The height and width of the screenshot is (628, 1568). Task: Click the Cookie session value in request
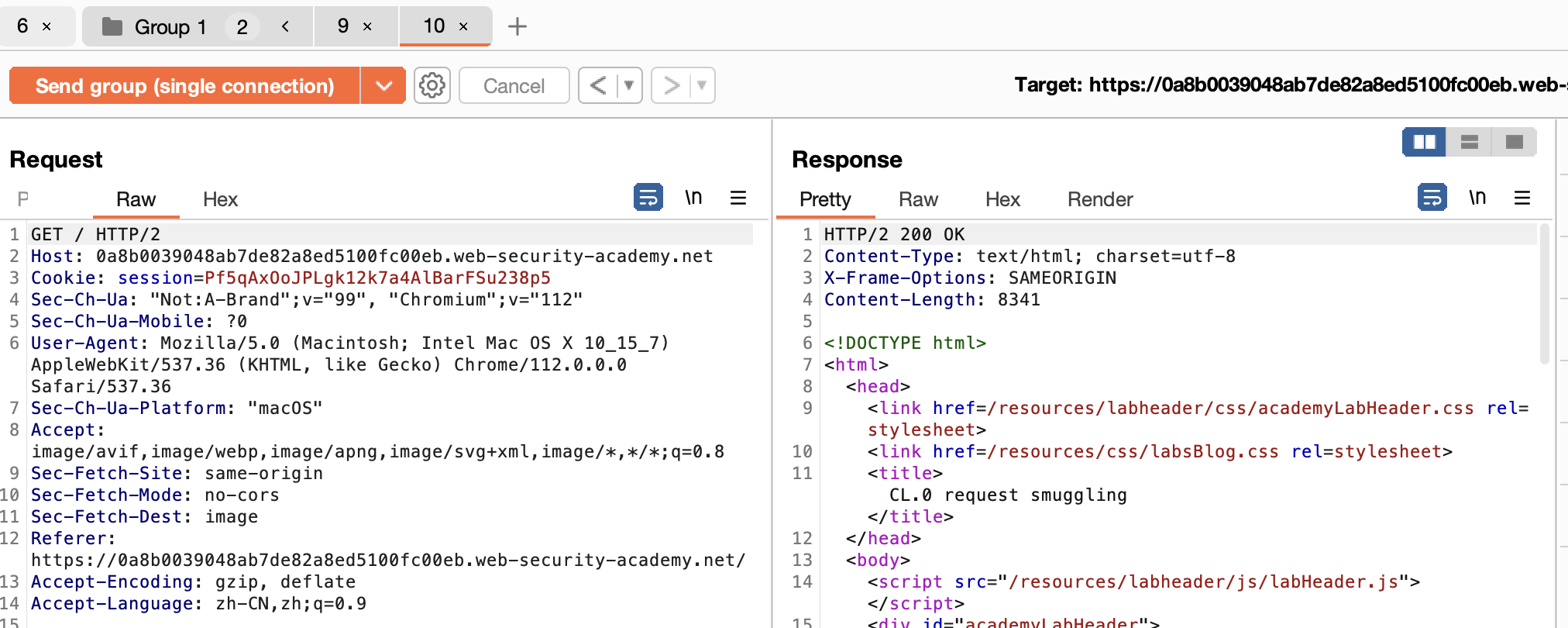click(x=377, y=278)
